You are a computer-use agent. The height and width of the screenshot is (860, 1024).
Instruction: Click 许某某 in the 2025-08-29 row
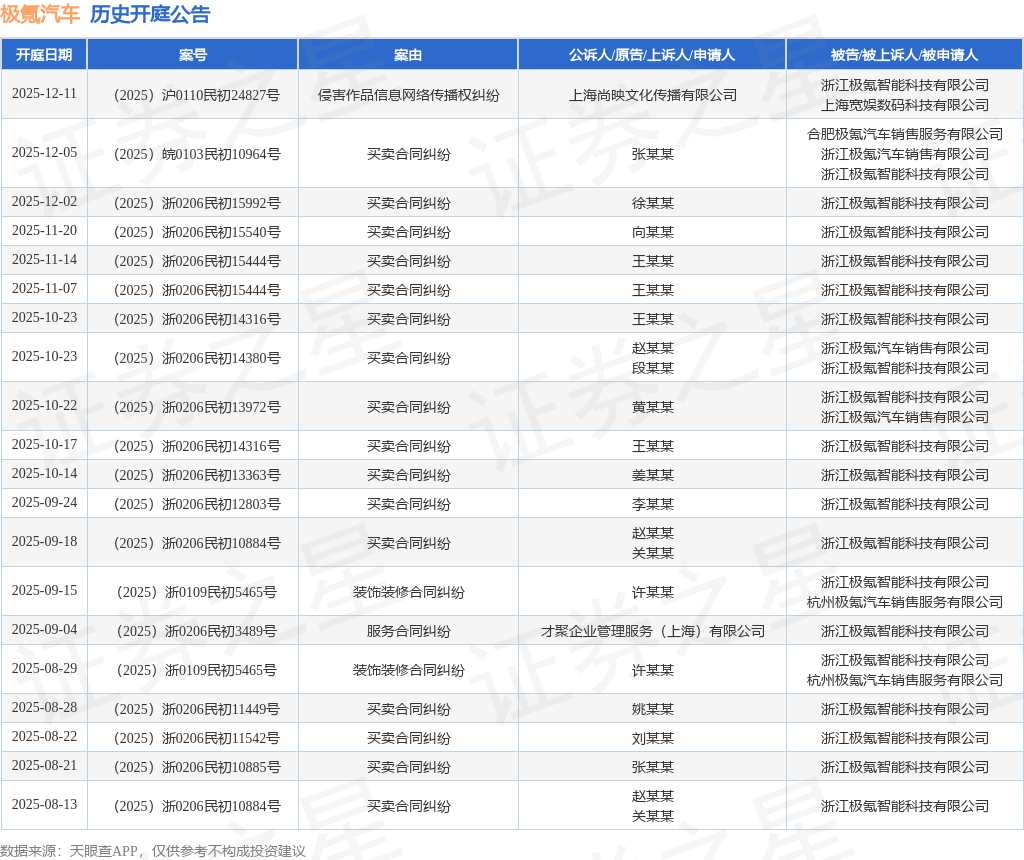click(x=652, y=670)
